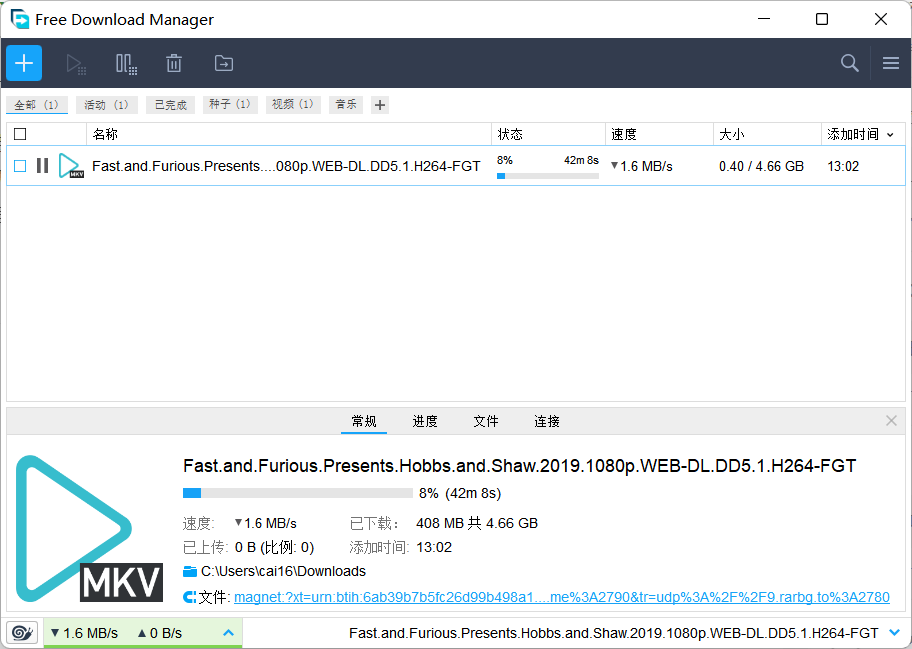This screenshot has height=649, width=912.
Task: Start all downloads via toolbar play icon
Action: [x=76, y=63]
